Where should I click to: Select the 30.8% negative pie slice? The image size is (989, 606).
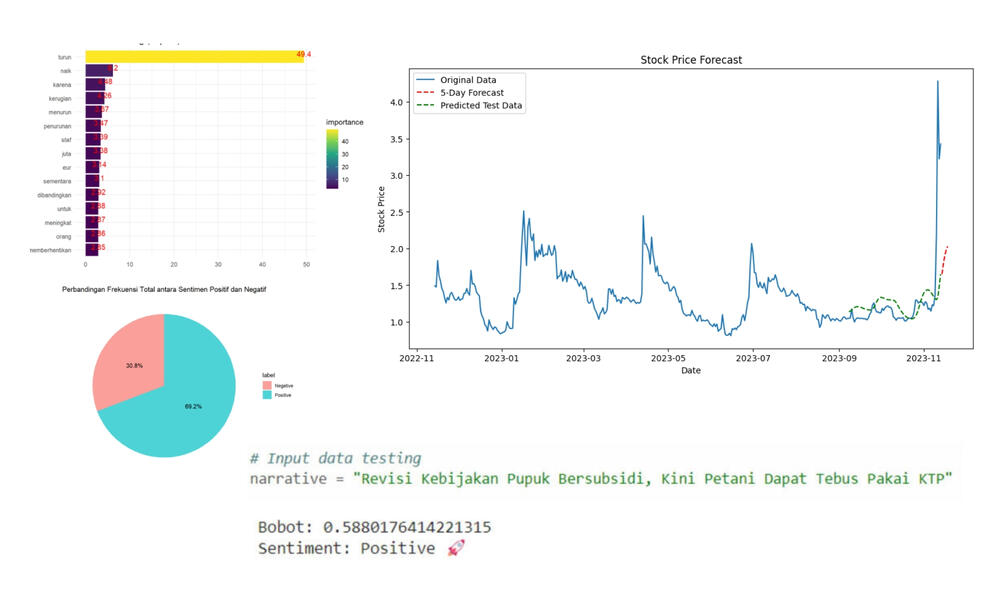coord(127,366)
